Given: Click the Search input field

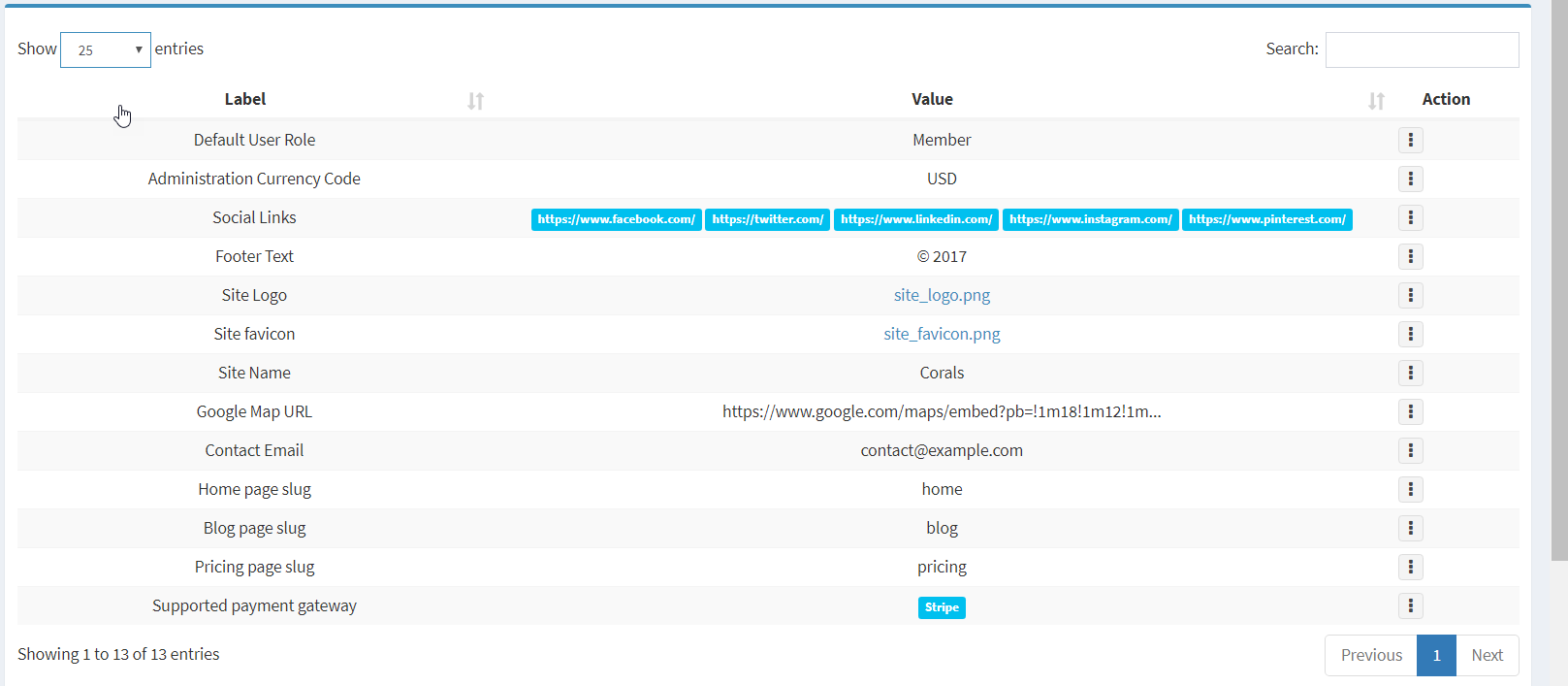Looking at the screenshot, I should [x=1422, y=50].
